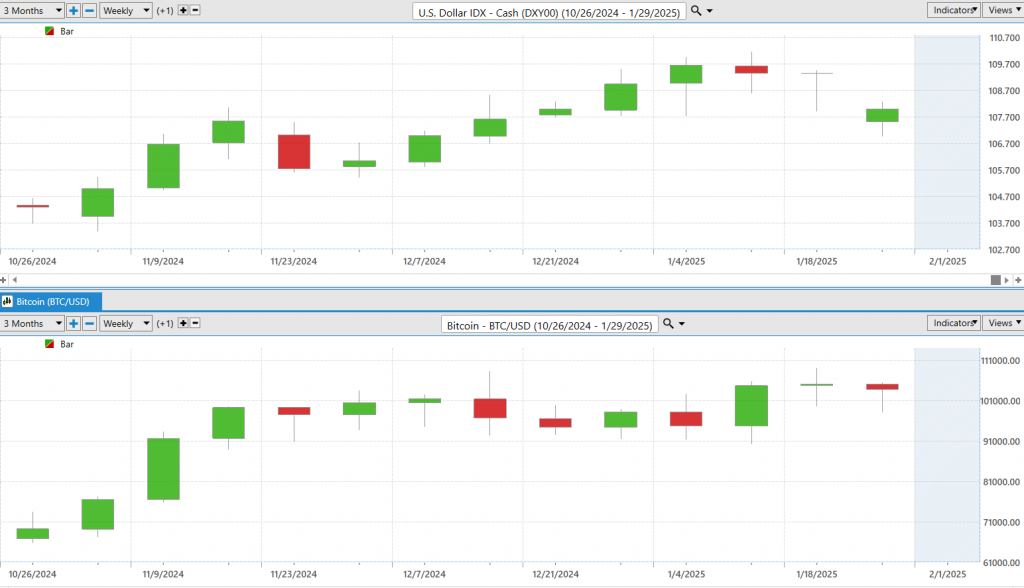Open Indicators in the Dollar Index chart
Screen dimensions: 1024x588
(953, 10)
